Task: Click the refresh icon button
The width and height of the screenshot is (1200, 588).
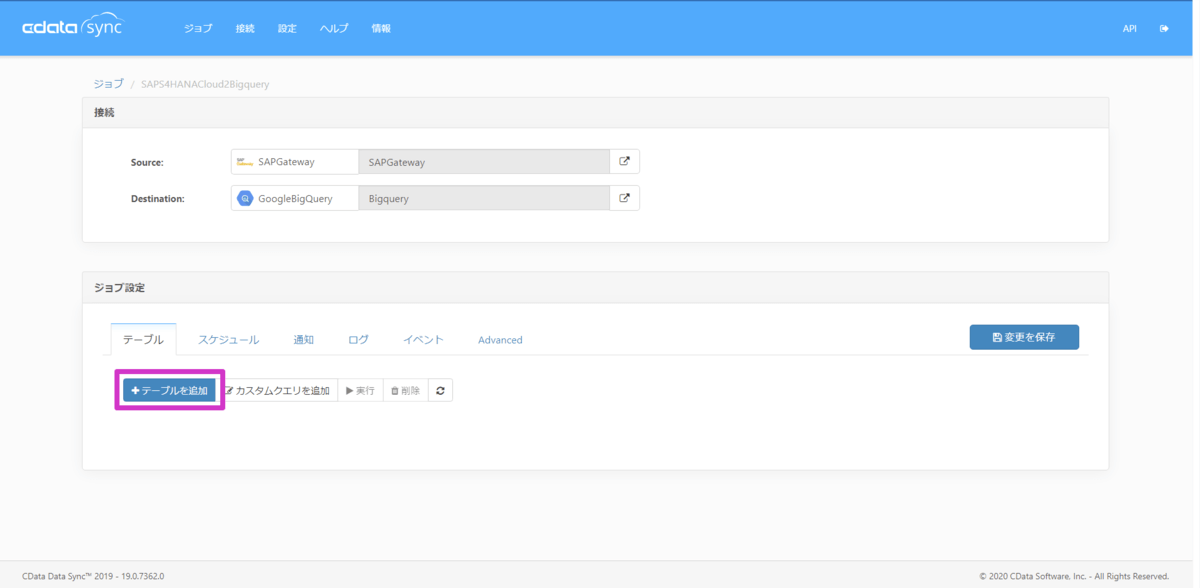Action: point(440,390)
